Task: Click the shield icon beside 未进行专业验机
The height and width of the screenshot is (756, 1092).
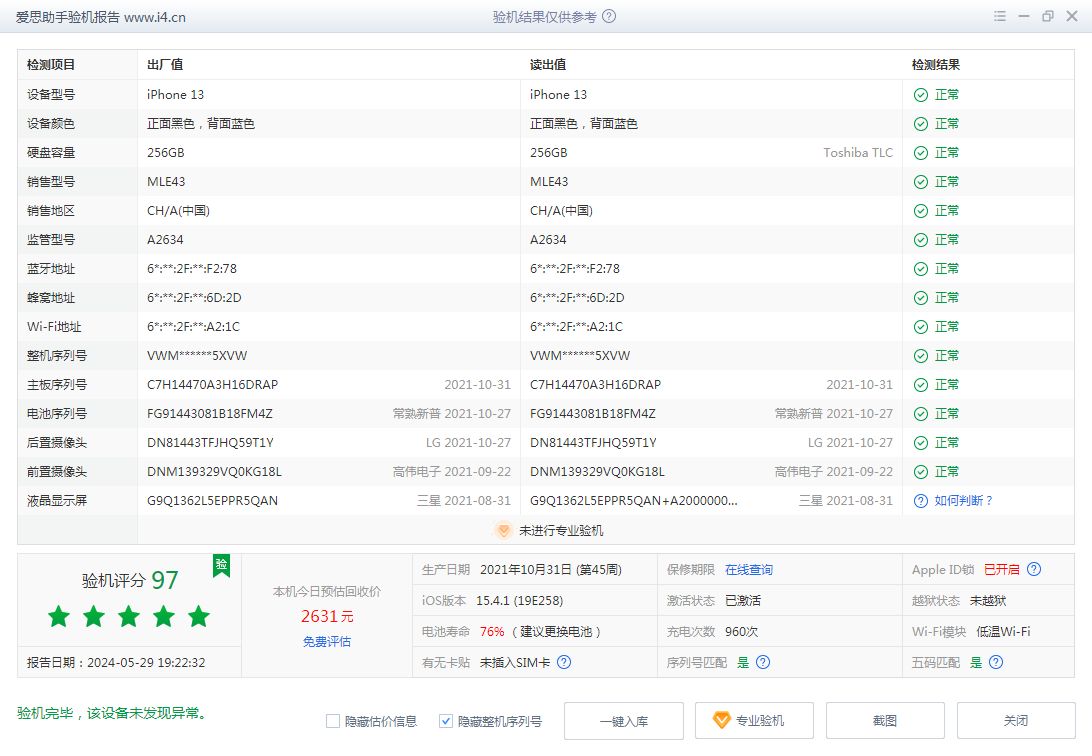Action: click(x=503, y=530)
